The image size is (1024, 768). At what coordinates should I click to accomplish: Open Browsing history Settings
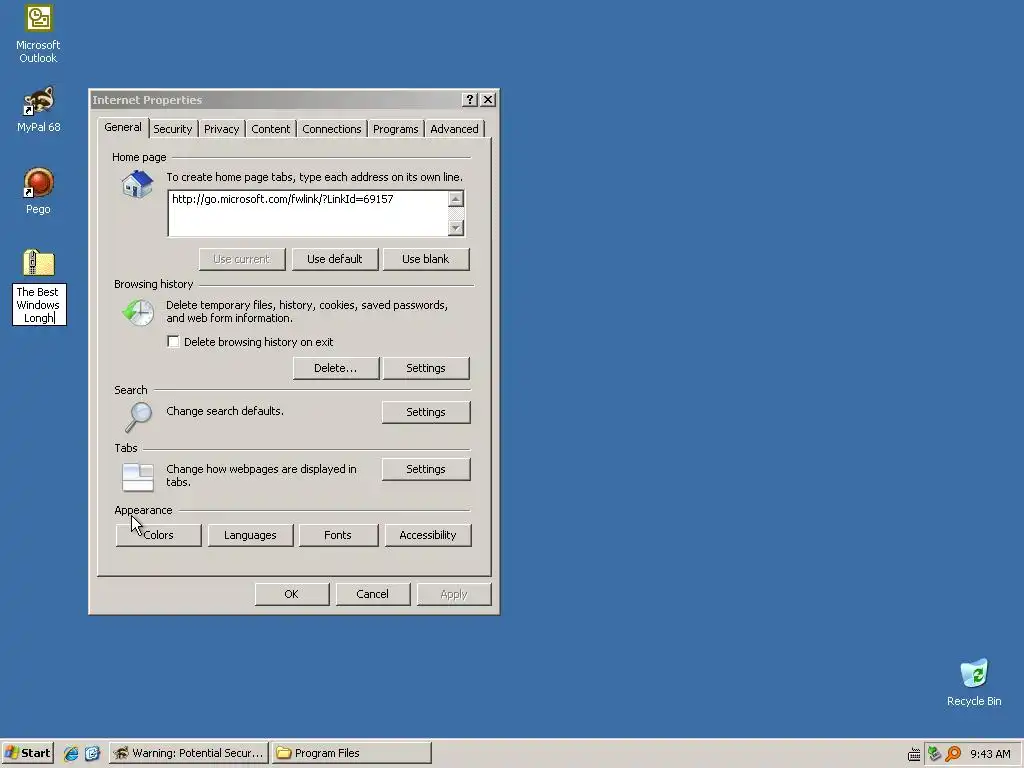(426, 368)
